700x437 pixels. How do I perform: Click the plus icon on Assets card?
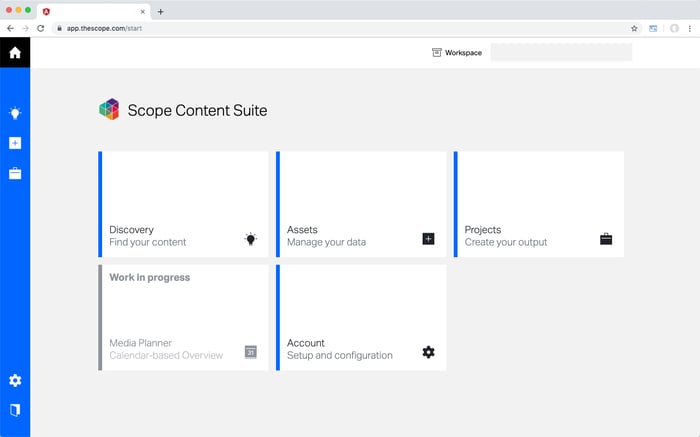pyautogui.click(x=428, y=239)
